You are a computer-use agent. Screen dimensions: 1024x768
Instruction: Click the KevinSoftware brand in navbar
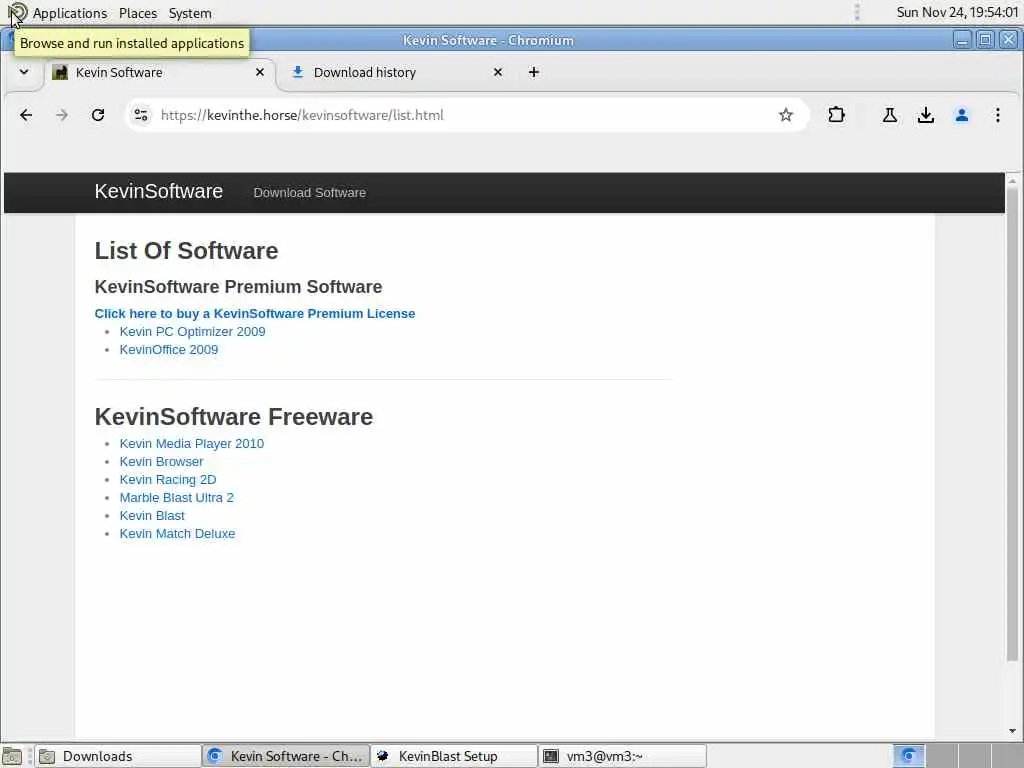[159, 191]
